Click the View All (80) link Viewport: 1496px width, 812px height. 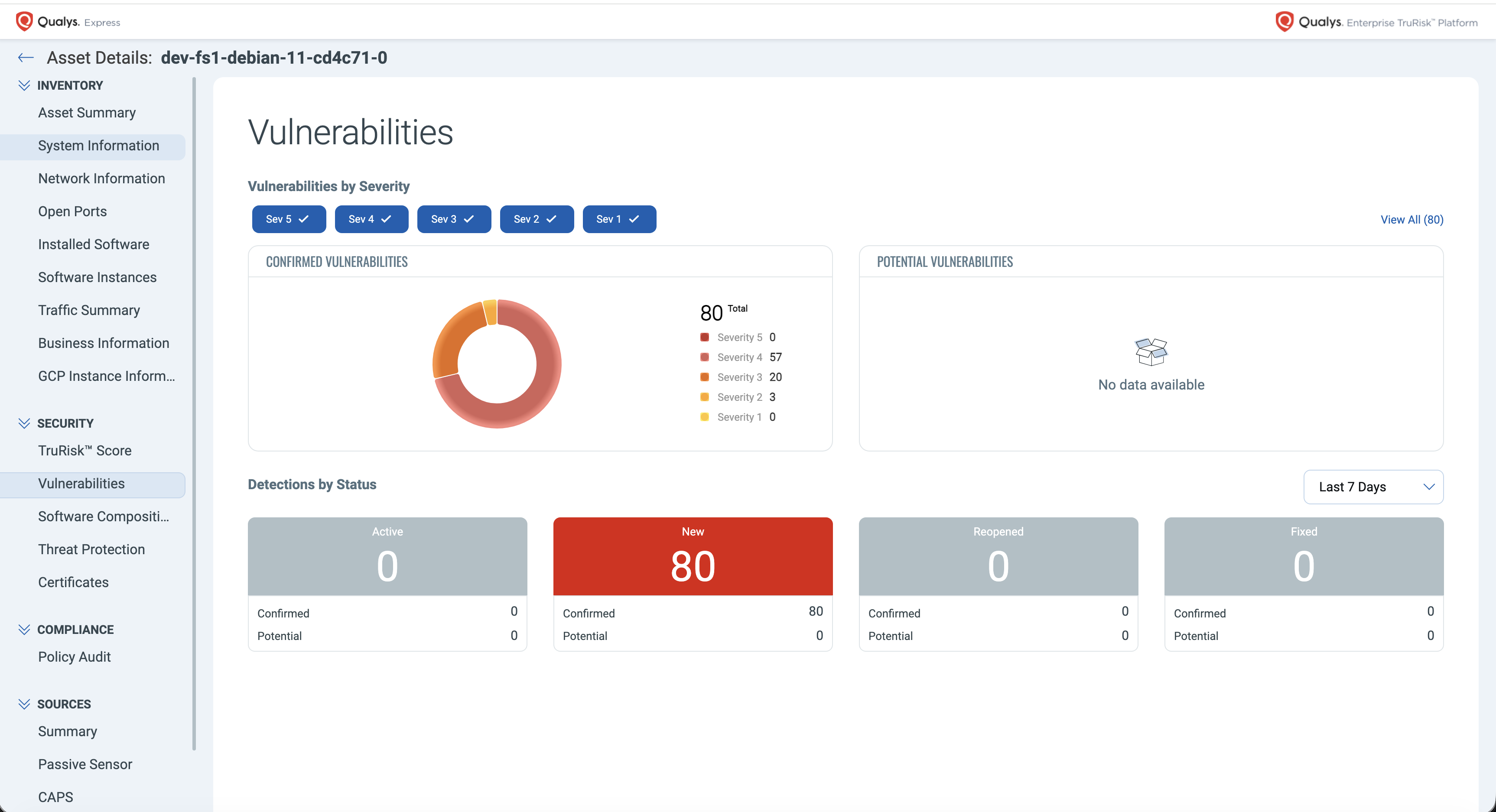(x=1412, y=220)
